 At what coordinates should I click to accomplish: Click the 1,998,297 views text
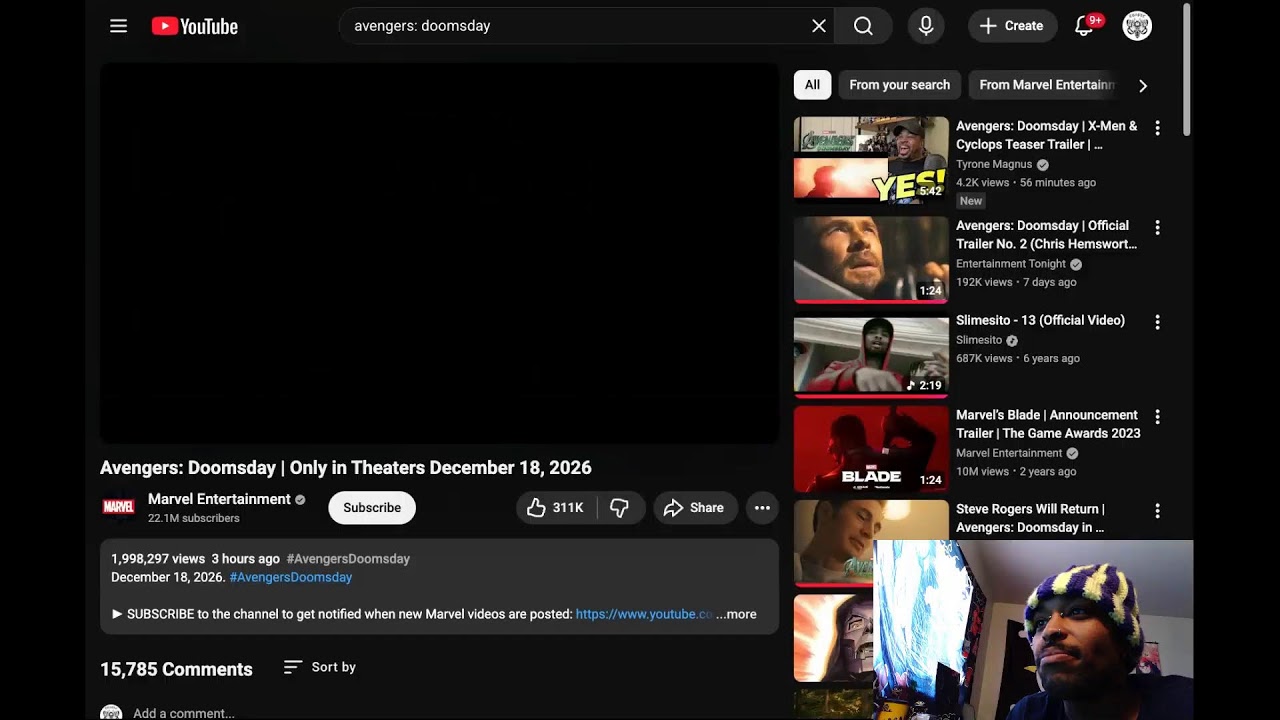(x=158, y=559)
